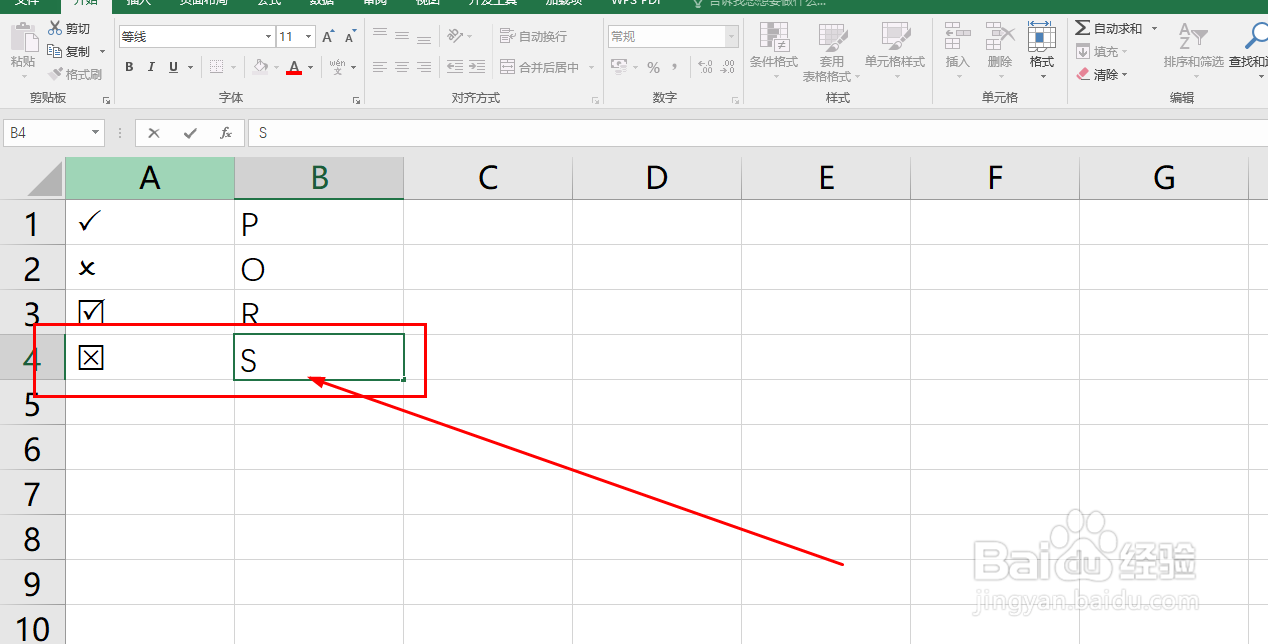1268x644 pixels.
Task: Apply the red font color button
Action: tap(294, 67)
